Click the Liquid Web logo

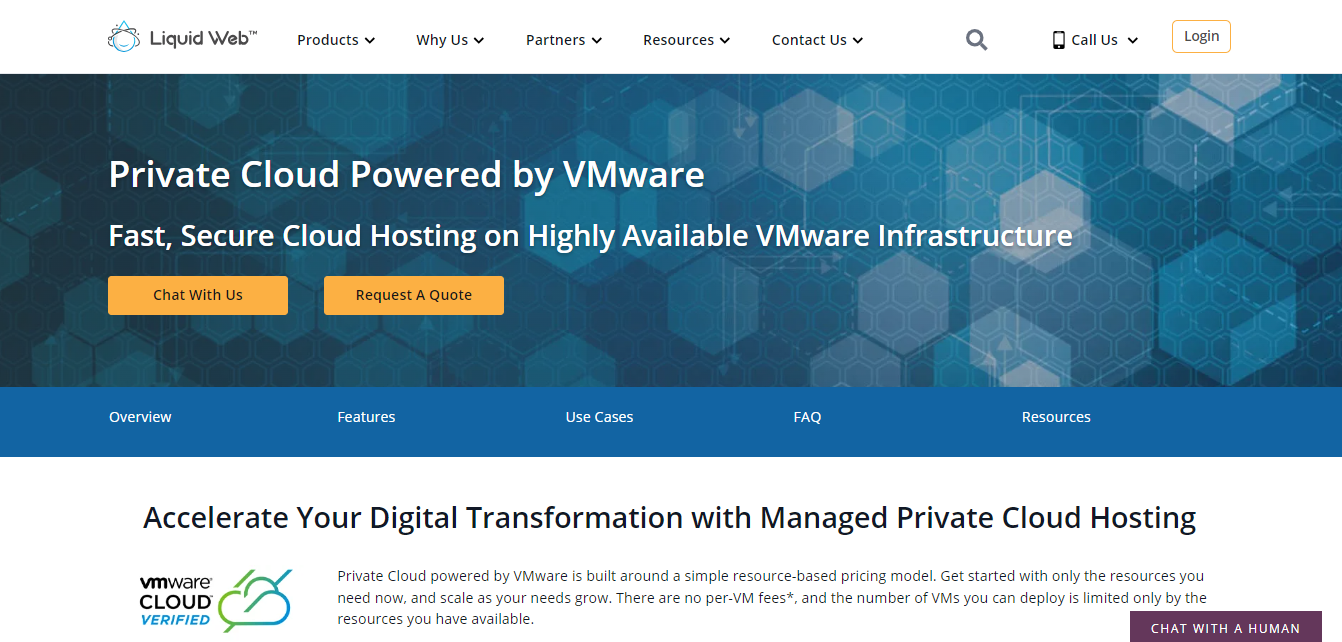click(183, 36)
